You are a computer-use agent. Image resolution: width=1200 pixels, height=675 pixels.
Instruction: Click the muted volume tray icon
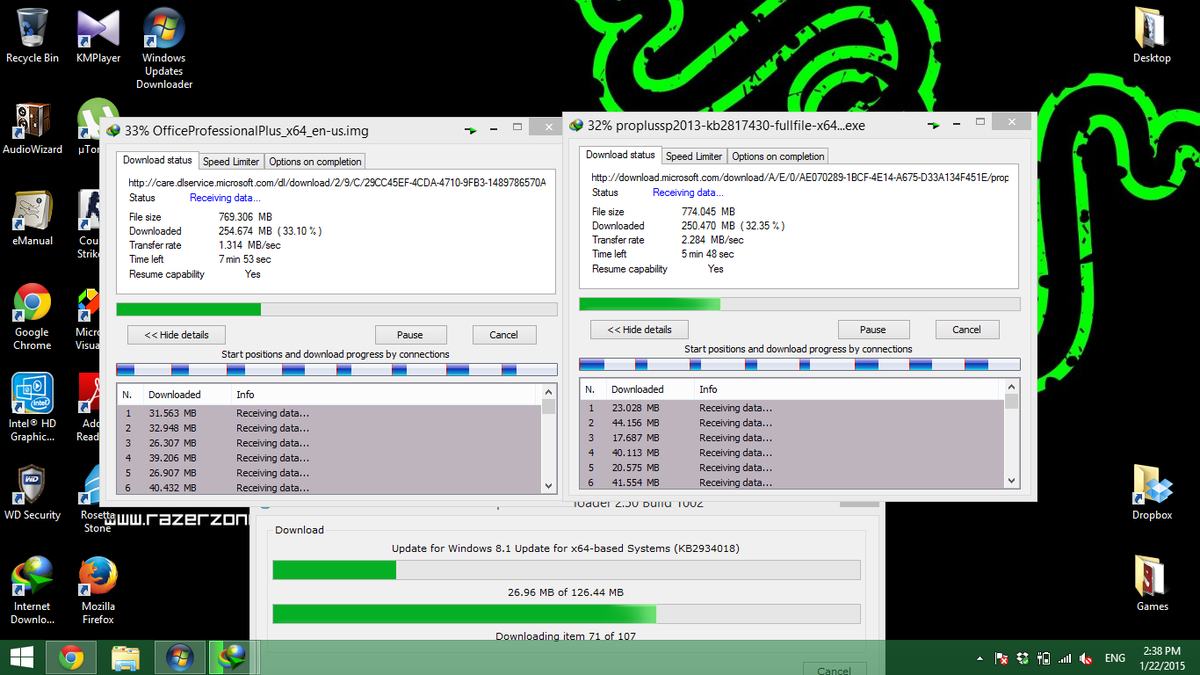(1085, 658)
